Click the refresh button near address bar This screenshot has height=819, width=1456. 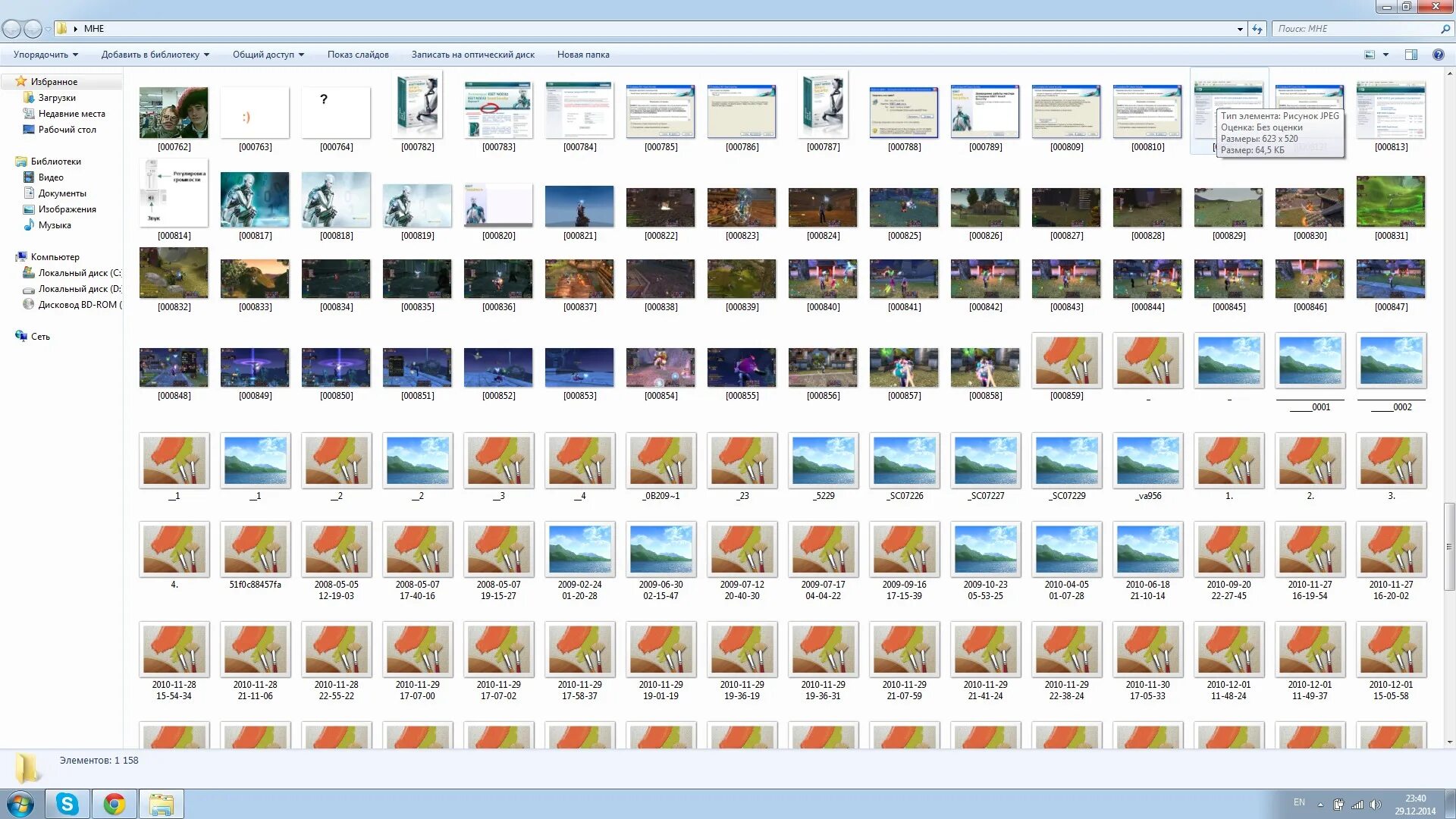[1257, 29]
